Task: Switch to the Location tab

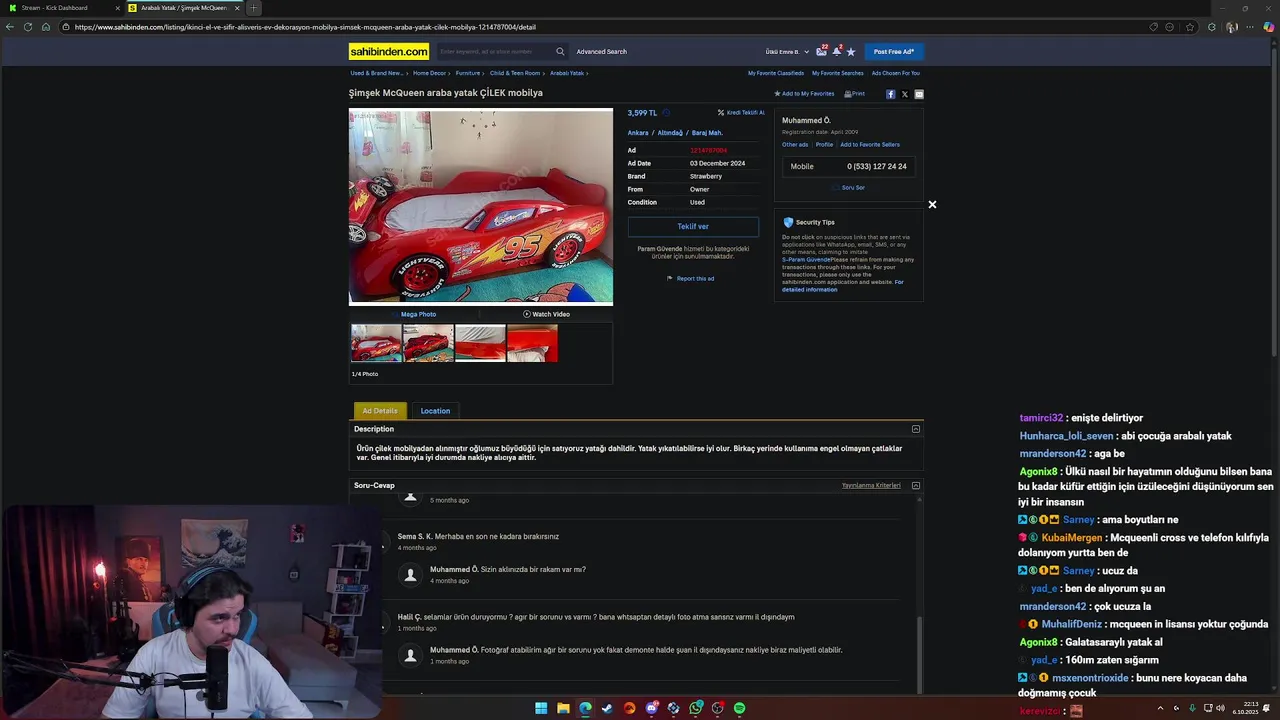Action: pos(435,411)
